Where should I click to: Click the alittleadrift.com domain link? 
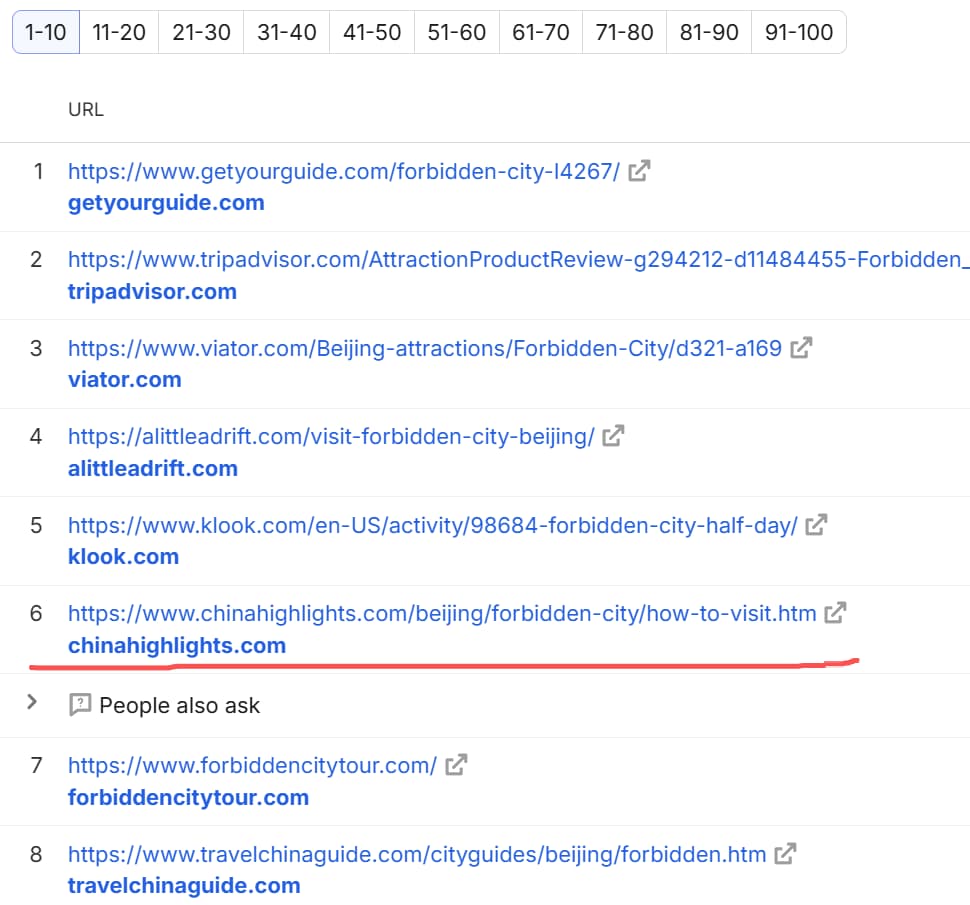153,468
